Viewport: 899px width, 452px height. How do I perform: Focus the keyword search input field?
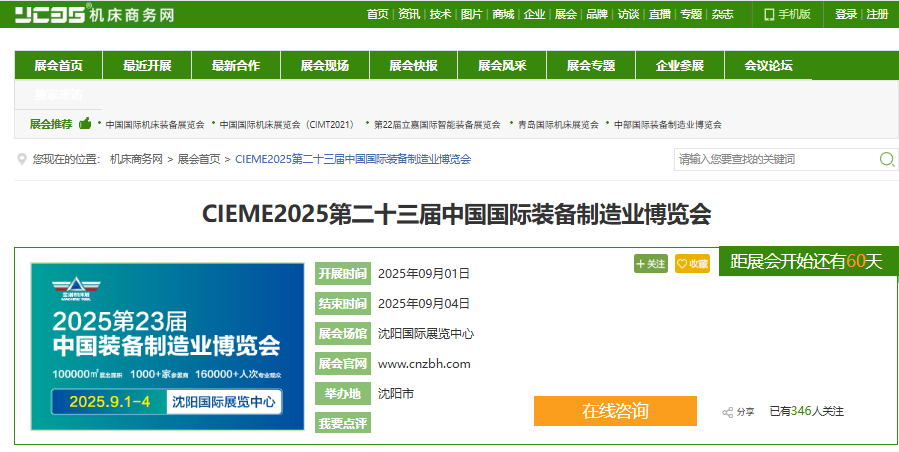point(776,159)
